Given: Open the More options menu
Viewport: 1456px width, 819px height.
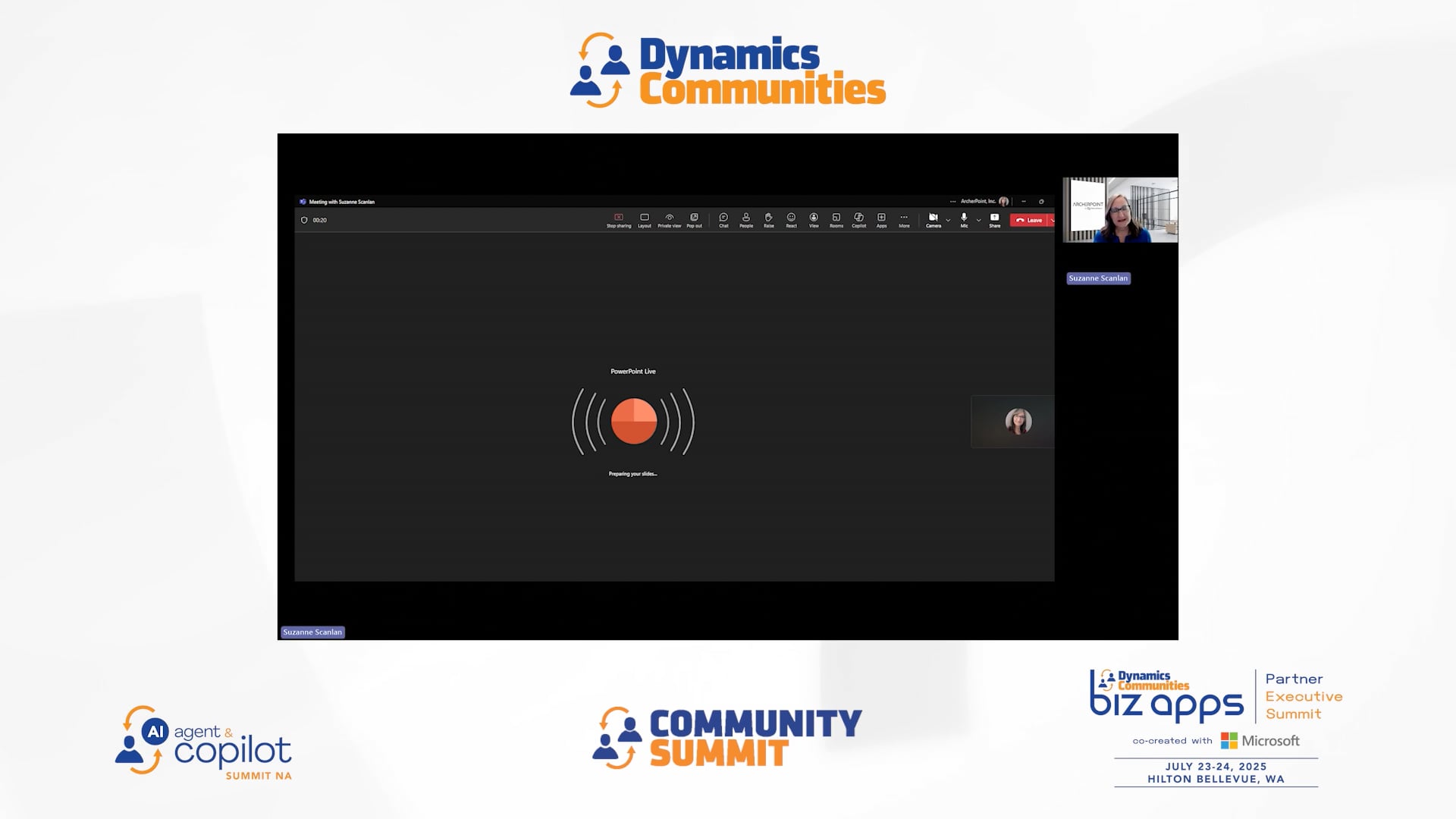Looking at the screenshot, I should (904, 220).
